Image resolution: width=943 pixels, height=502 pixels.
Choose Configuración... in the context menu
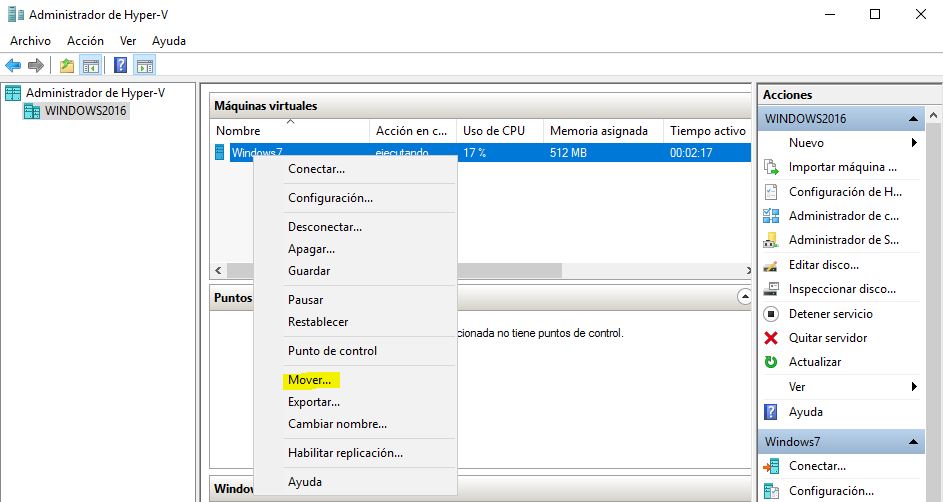pyautogui.click(x=355, y=198)
